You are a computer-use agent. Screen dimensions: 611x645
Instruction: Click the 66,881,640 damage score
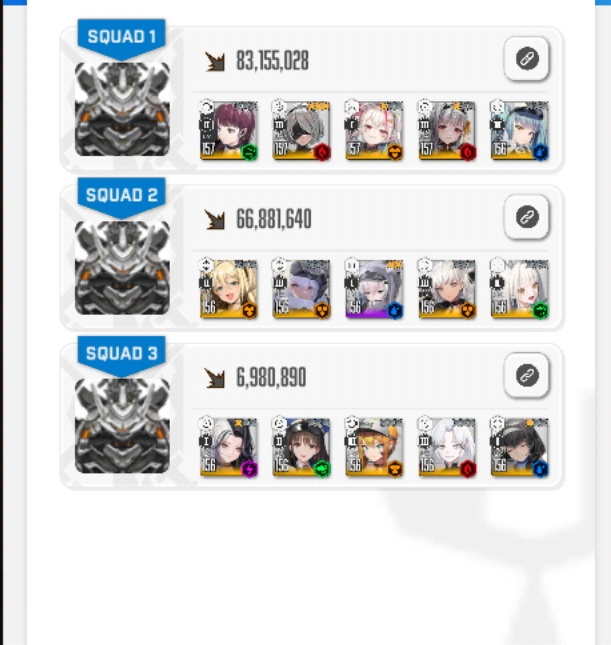click(274, 219)
